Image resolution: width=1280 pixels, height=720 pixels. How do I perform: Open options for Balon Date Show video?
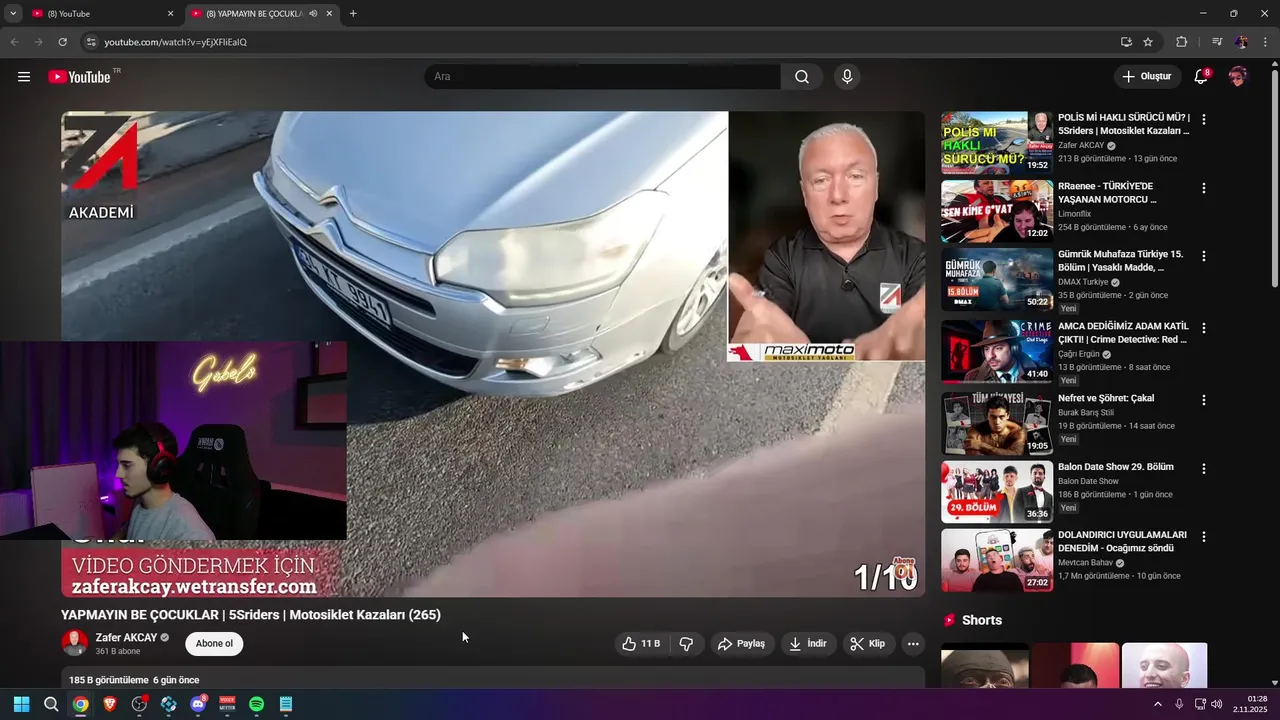click(x=1204, y=468)
